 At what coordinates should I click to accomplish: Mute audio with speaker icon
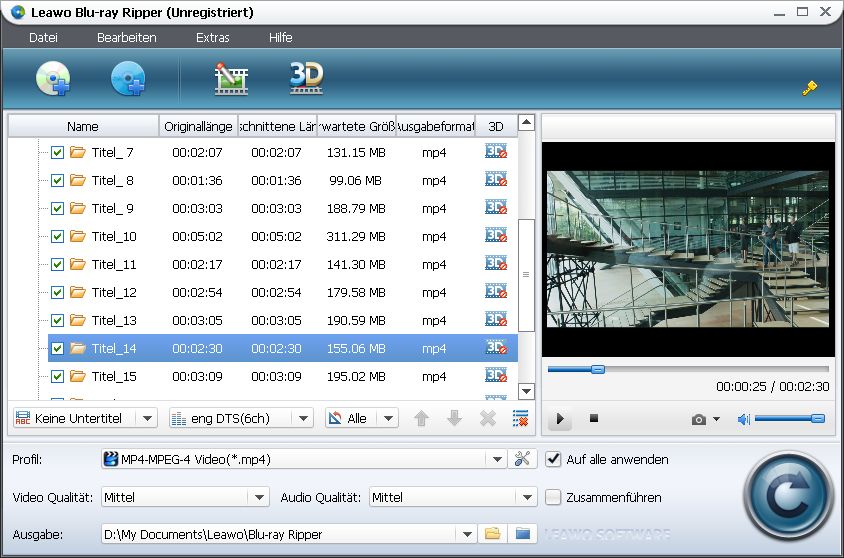point(743,419)
